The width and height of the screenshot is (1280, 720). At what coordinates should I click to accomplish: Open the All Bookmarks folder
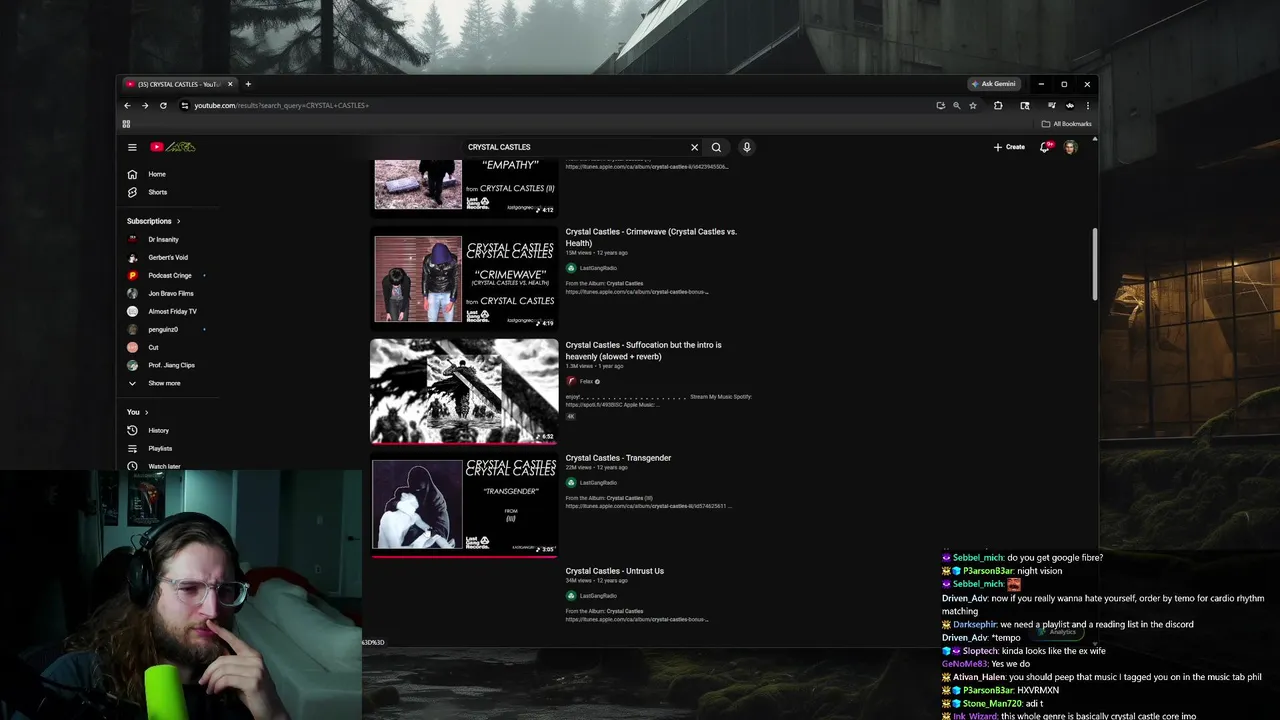tap(1066, 124)
